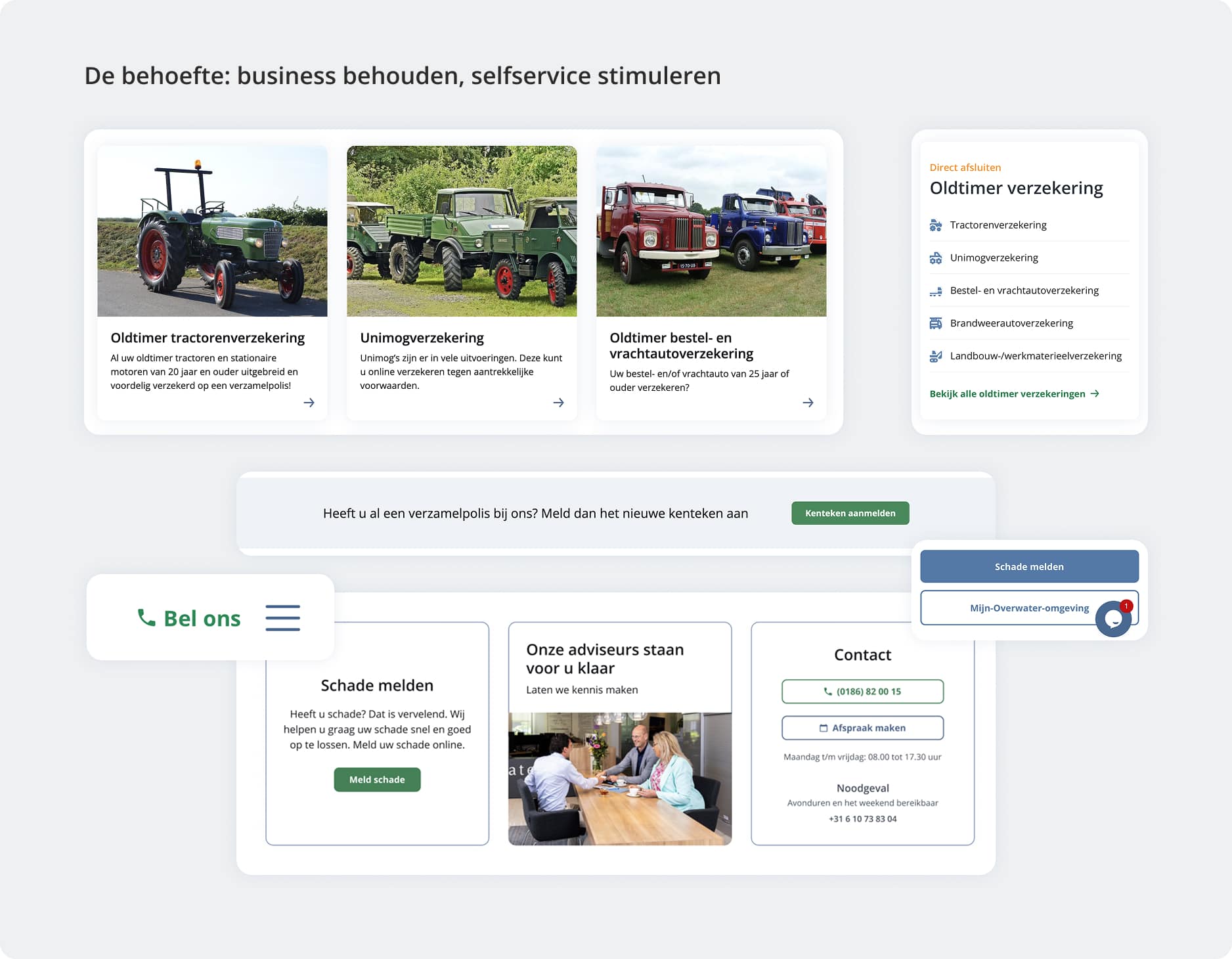Click the green phone icon next to Bel ons
Image resolution: width=1232 pixels, height=959 pixels.
tap(146, 618)
